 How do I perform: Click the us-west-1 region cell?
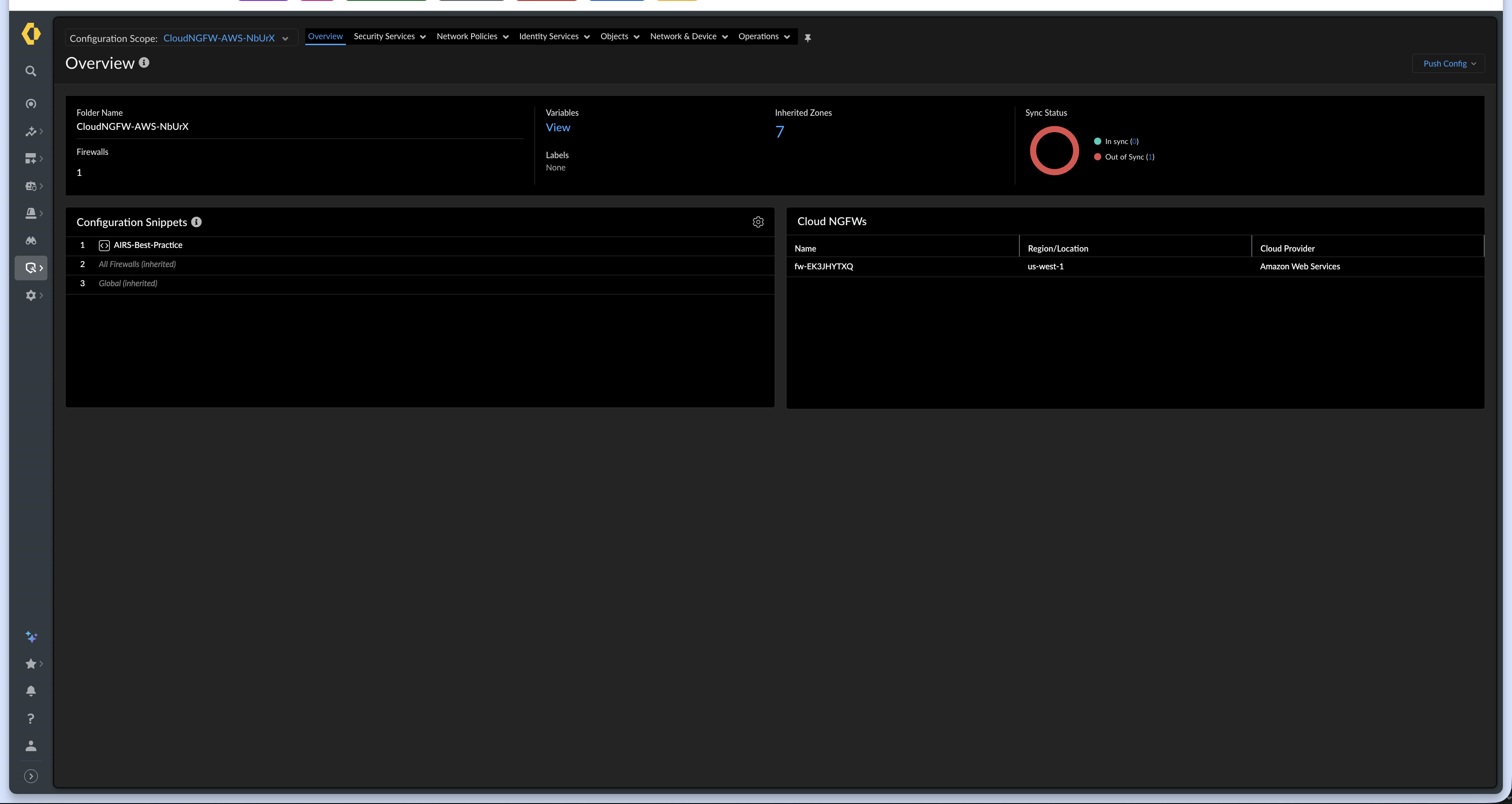pyautogui.click(x=1045, y=267)
